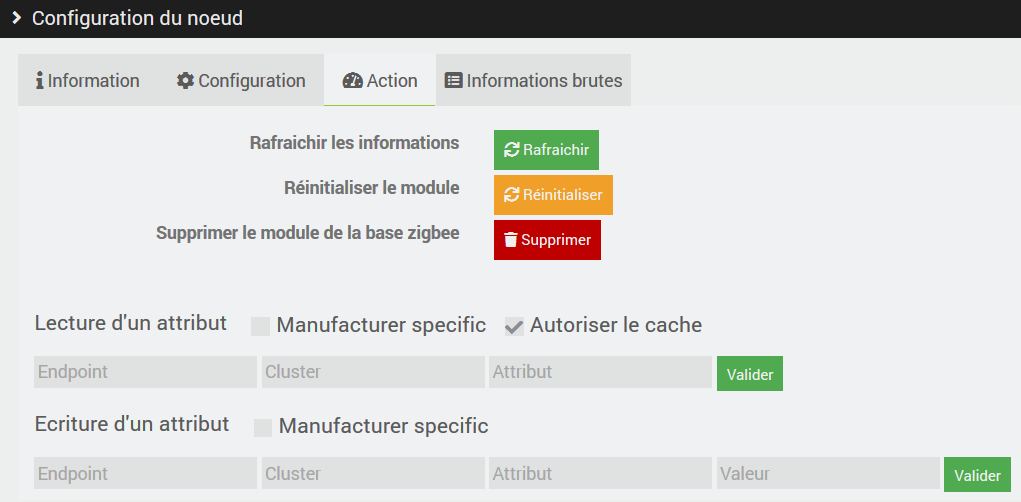Uncheck the Autoriser le cache checkbox

coord(514,326)
